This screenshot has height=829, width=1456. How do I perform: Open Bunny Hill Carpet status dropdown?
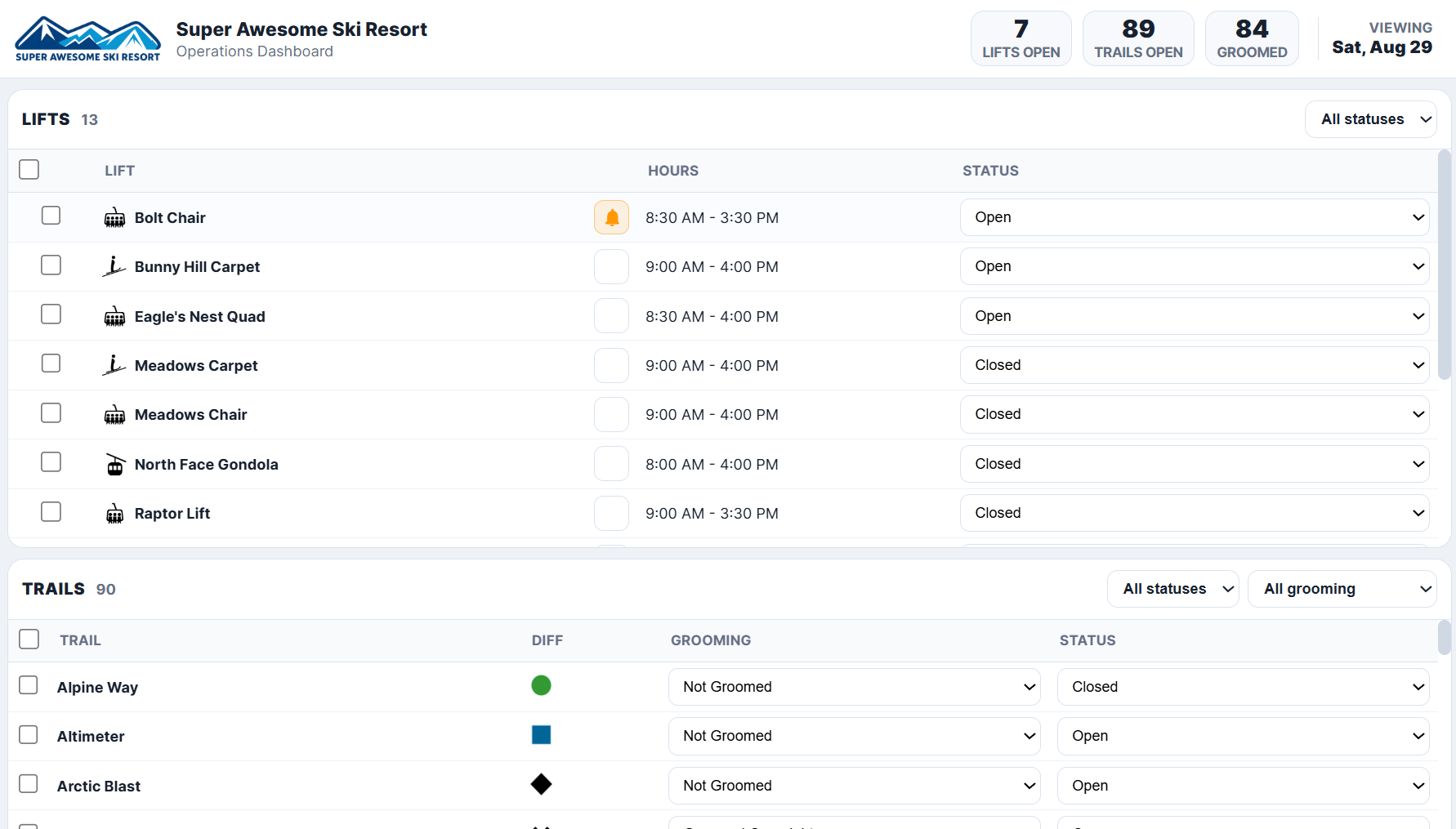point(1195,266)
